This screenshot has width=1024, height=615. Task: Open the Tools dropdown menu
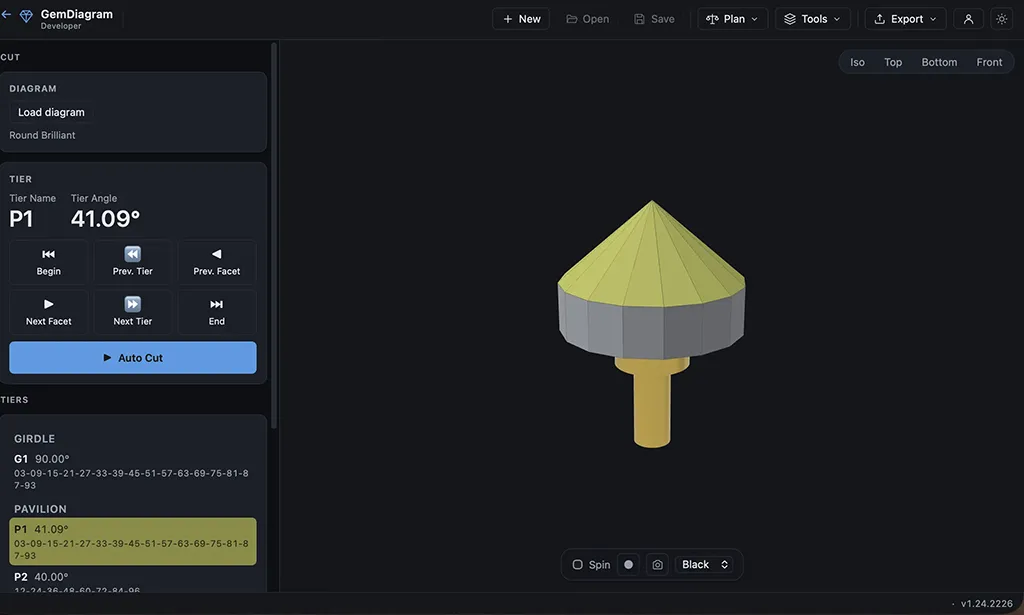pos(812,19)
